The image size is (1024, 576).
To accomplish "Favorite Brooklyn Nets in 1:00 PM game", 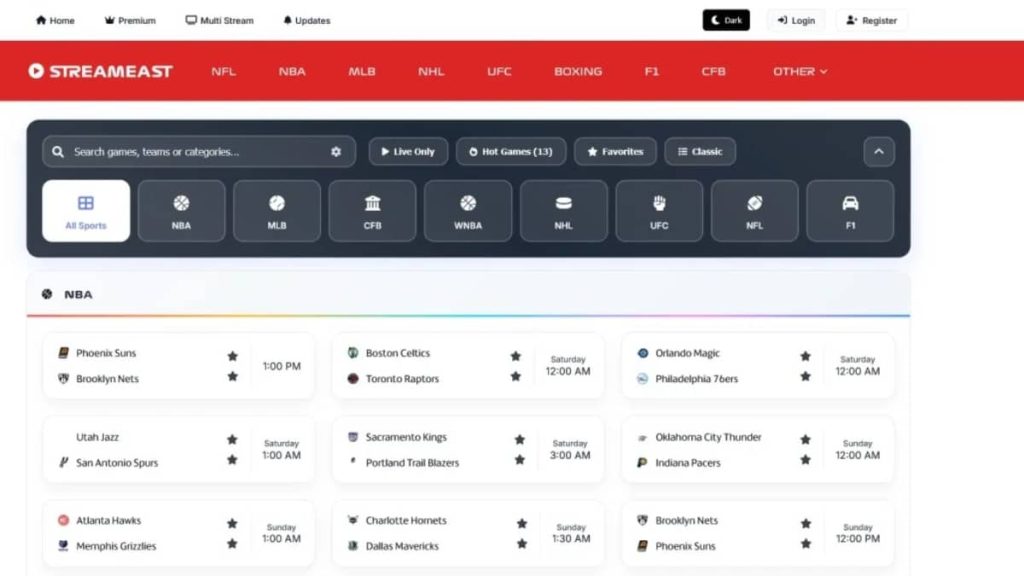I will (x=232, y=376).
